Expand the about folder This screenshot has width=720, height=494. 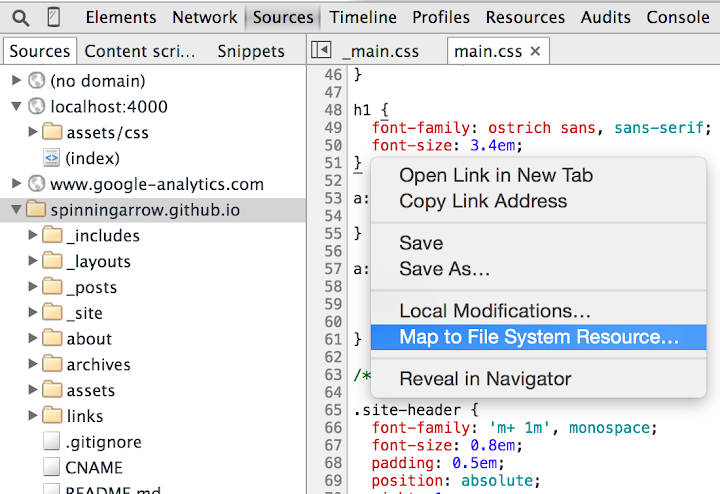[33, 338]
